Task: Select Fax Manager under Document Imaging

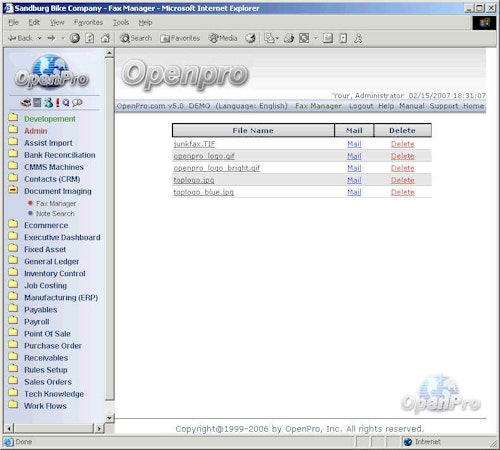Action: (56, 203)
